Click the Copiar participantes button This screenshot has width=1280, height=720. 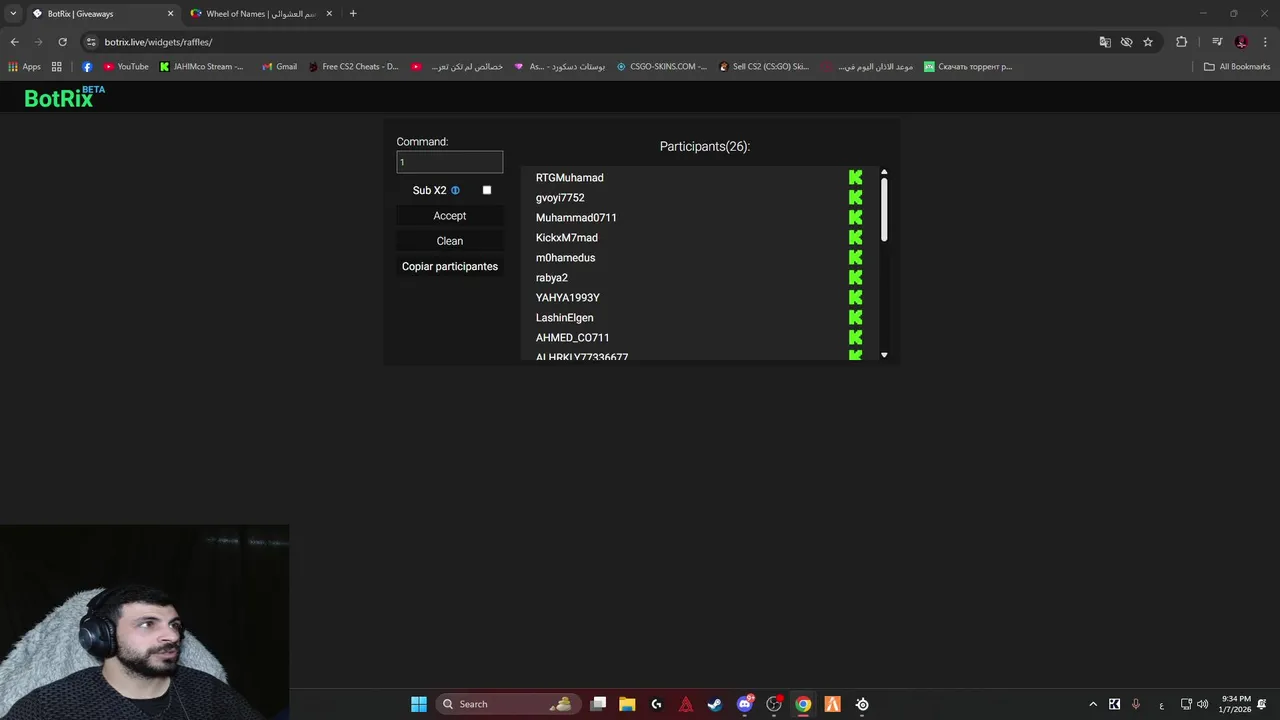click(x=450, y=266)
